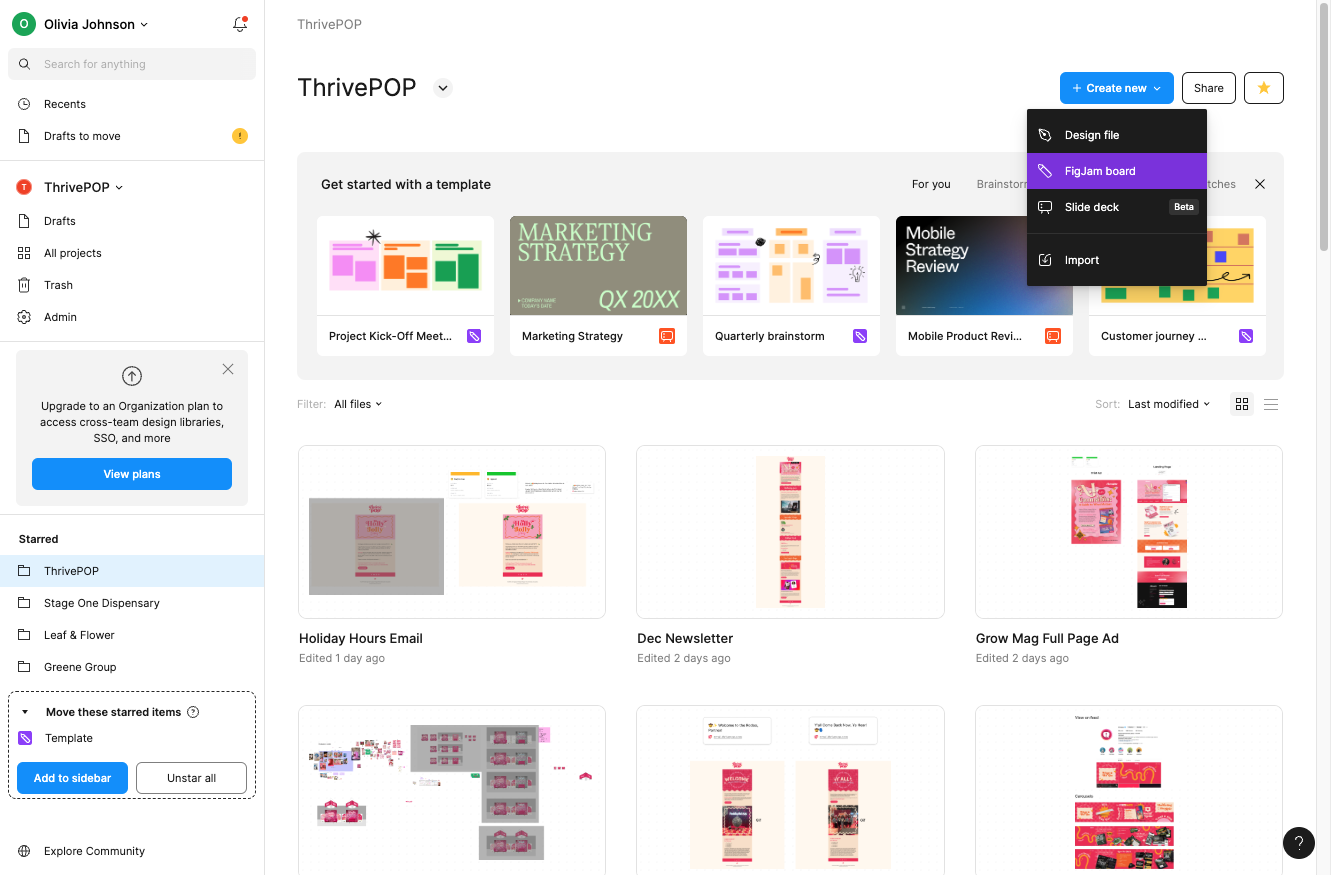
Task: Select the Slide deck Beta option
Action: point(1117,207)
